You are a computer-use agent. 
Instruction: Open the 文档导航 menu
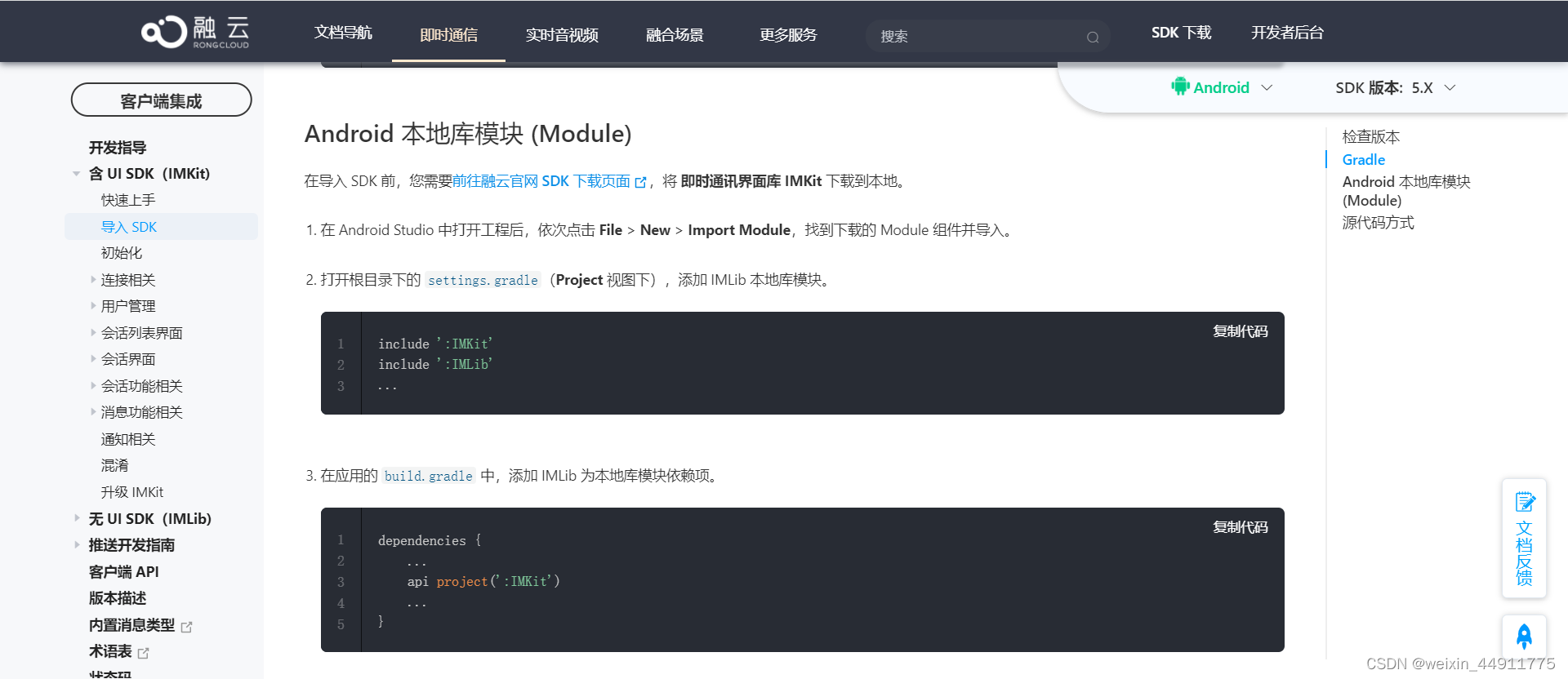coord(343,33)
